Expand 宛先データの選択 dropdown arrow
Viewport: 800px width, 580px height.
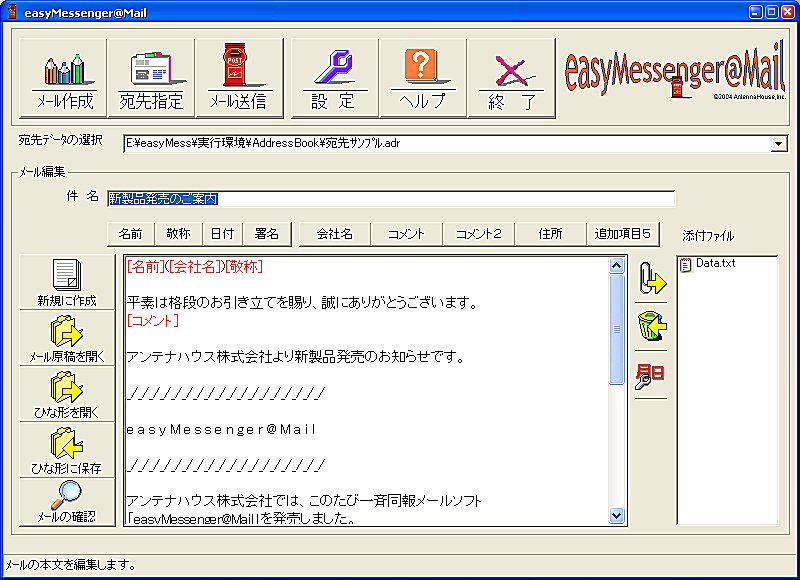click(x=778, y=144)
